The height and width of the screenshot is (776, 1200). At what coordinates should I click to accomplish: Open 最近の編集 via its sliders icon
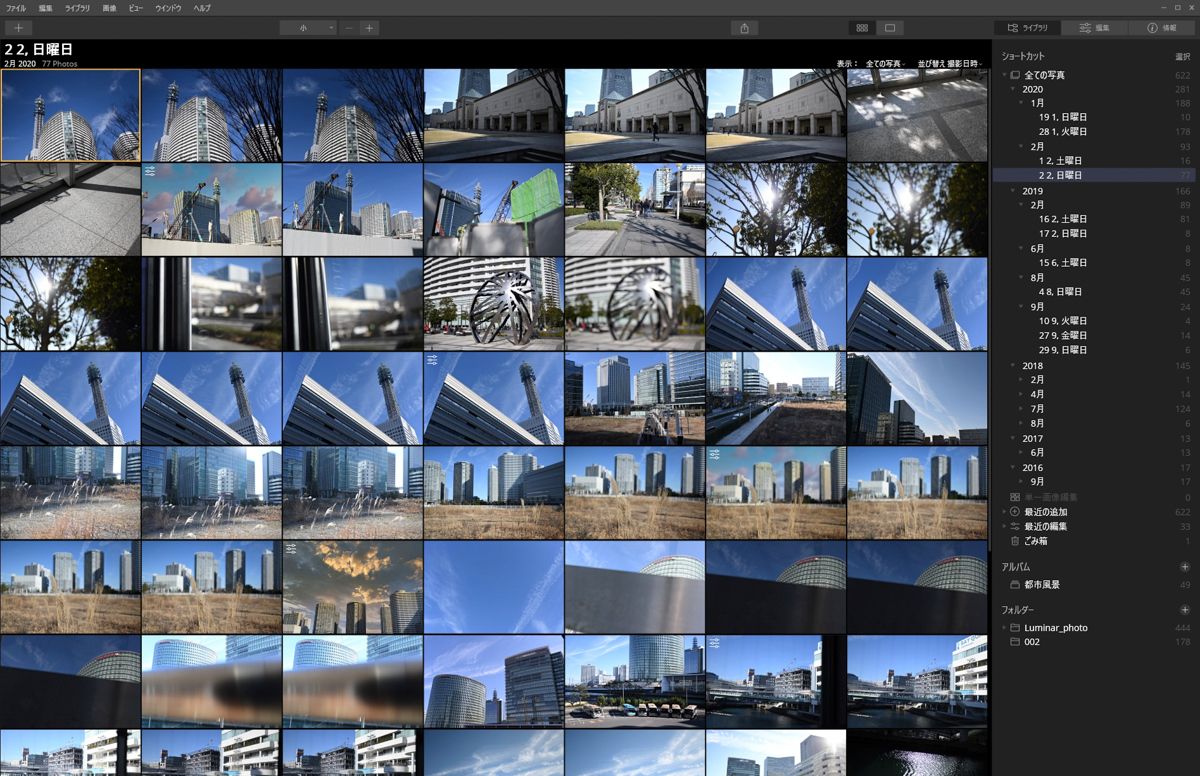coord(1015,526)
